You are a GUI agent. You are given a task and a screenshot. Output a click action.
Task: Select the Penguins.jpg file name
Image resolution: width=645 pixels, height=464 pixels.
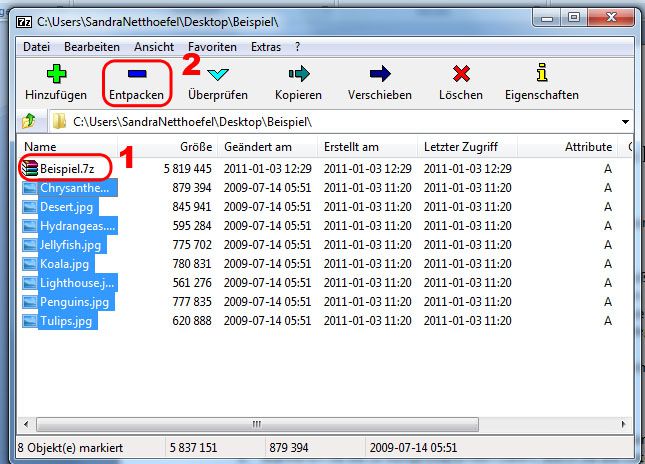click(x=74, y=302)
